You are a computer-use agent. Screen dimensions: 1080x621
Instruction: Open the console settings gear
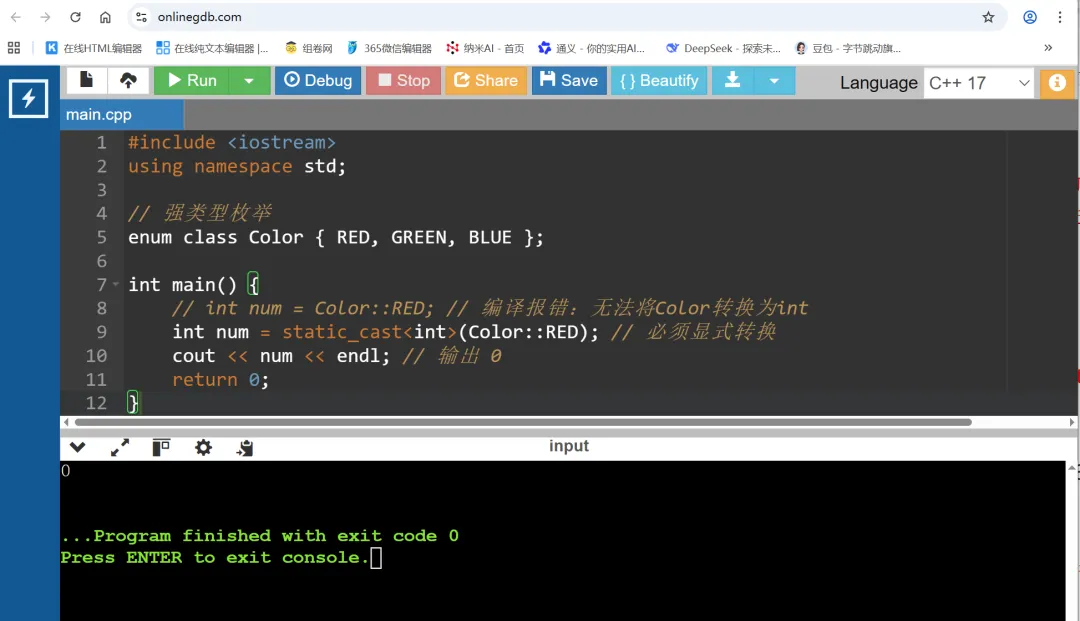(203, 447)
